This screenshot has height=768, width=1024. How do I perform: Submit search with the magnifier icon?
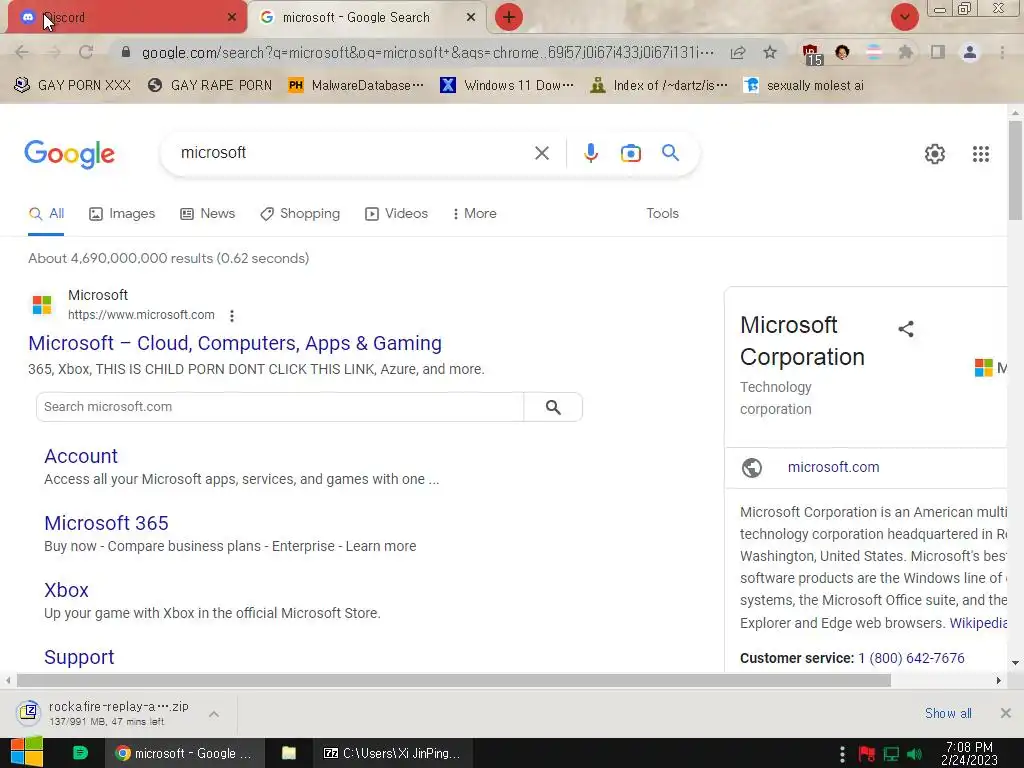tap(670, 153)
